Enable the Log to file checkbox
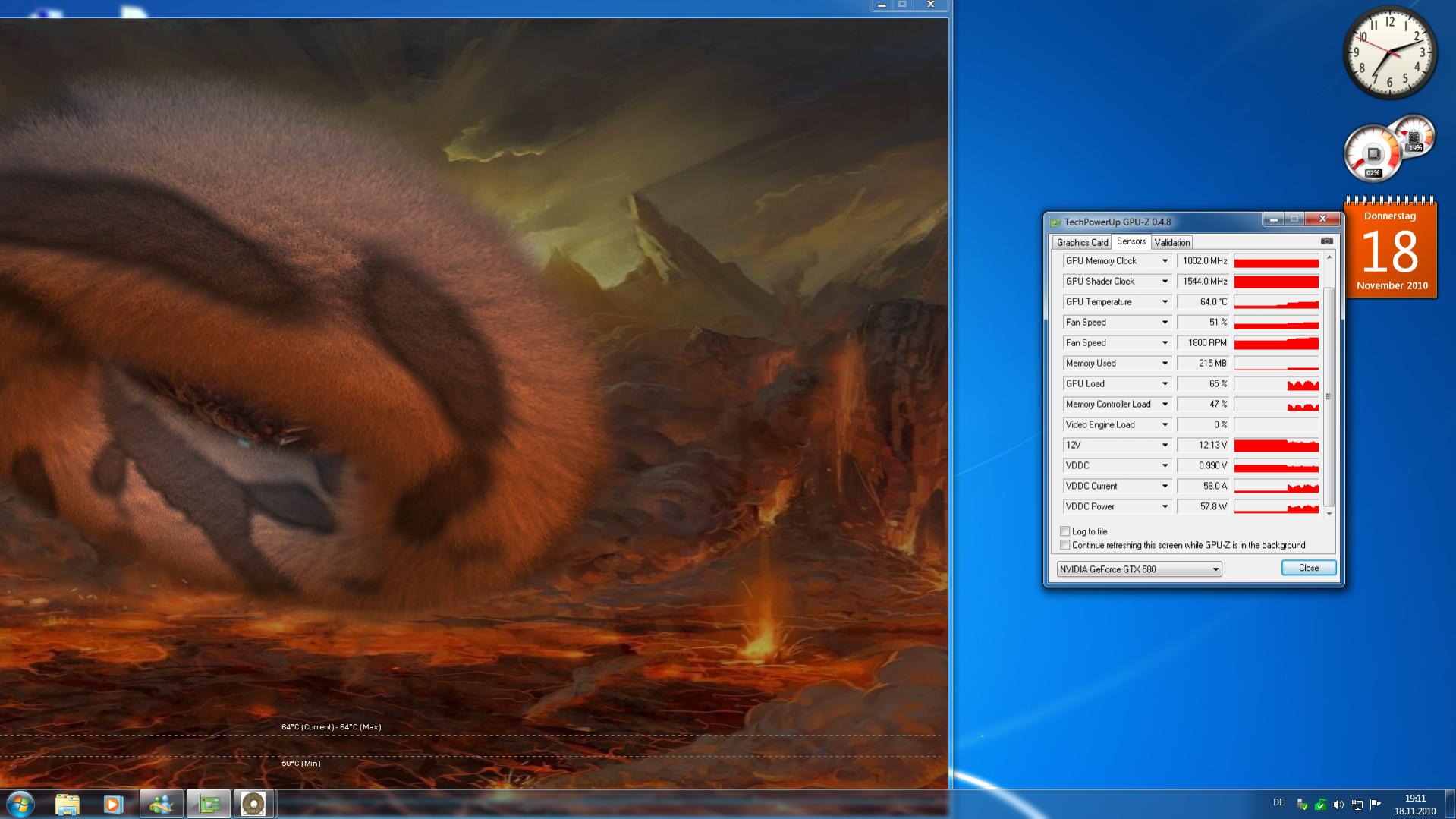1456x819 pixels. [x=1064, y=531]
